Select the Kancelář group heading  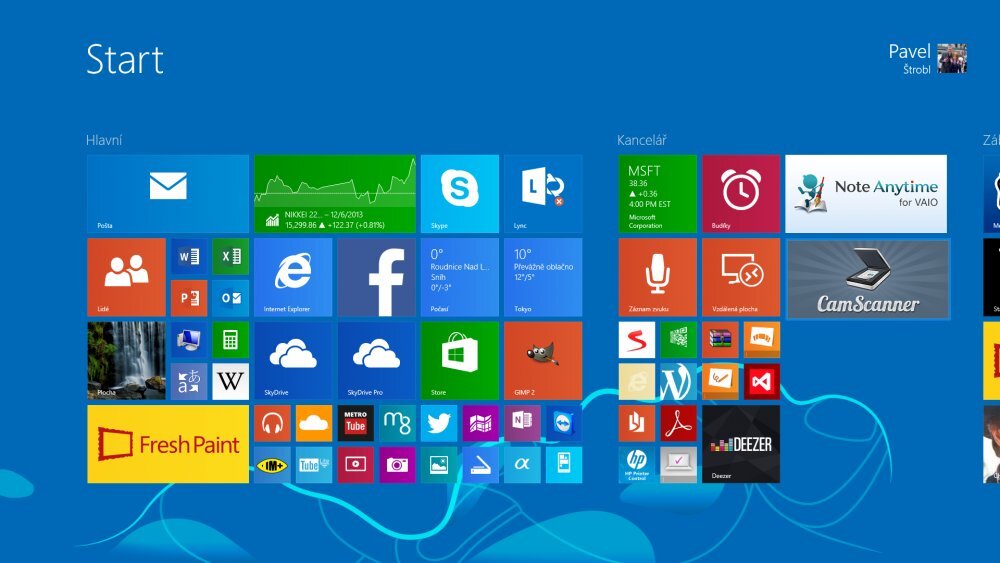point(642,141)
